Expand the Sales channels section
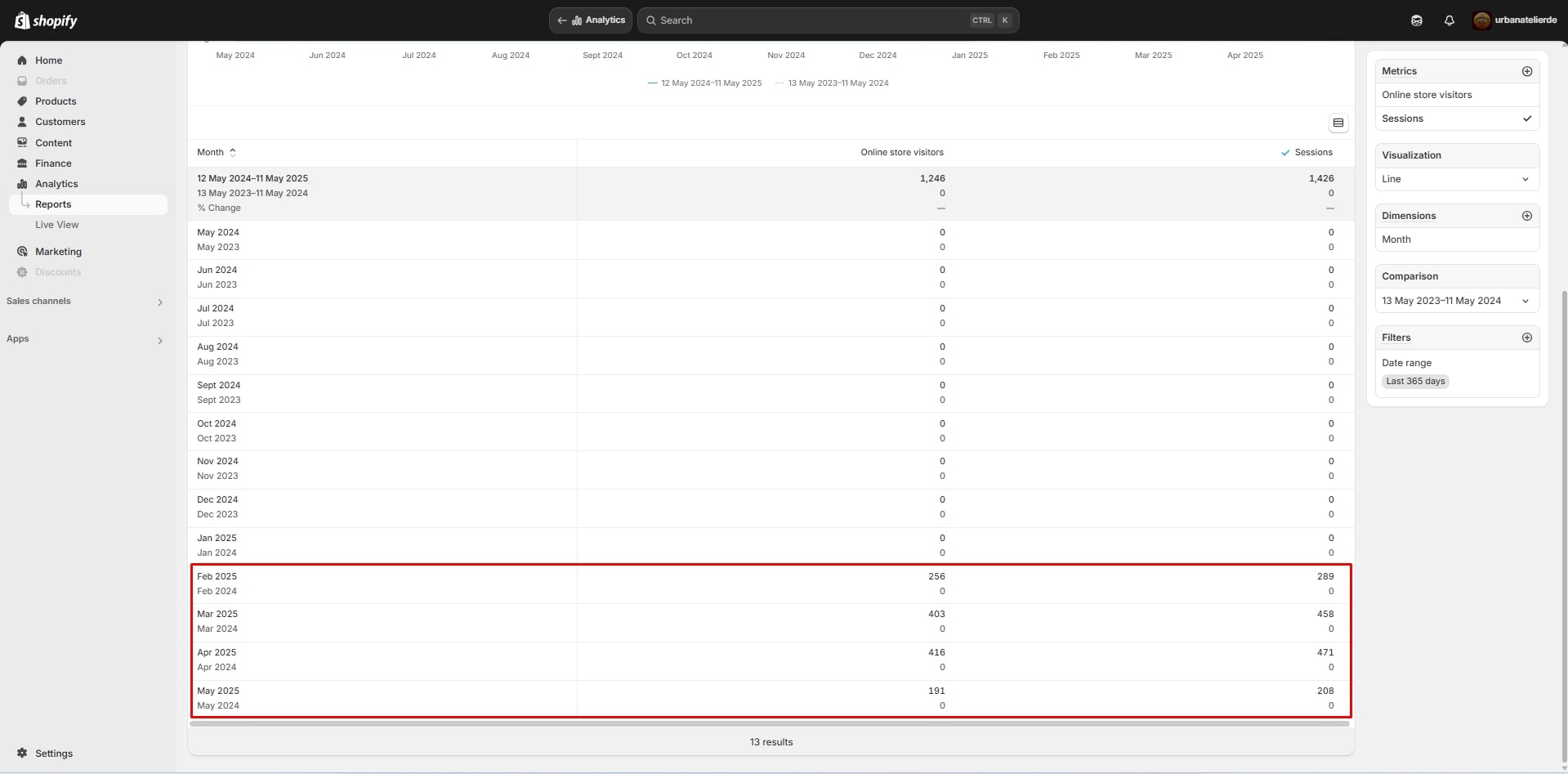 [x=159, y=302]
